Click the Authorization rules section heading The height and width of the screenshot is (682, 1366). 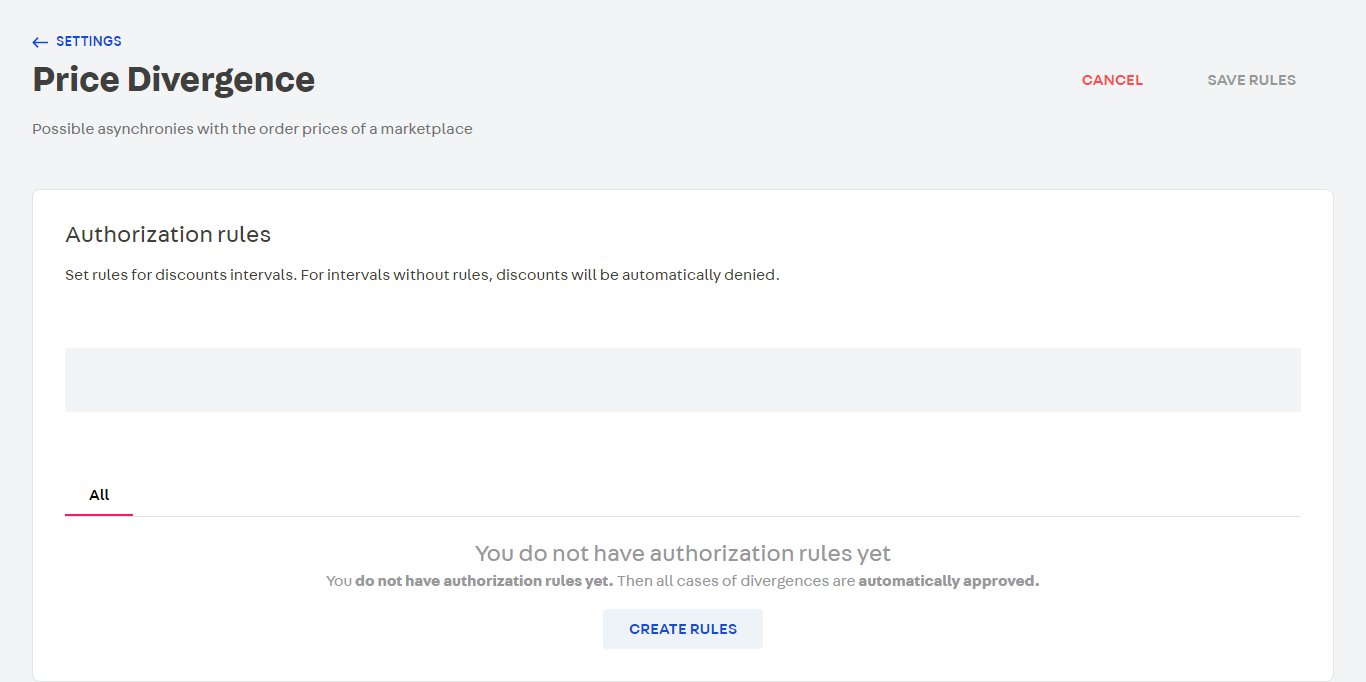[x=168, y=235]
